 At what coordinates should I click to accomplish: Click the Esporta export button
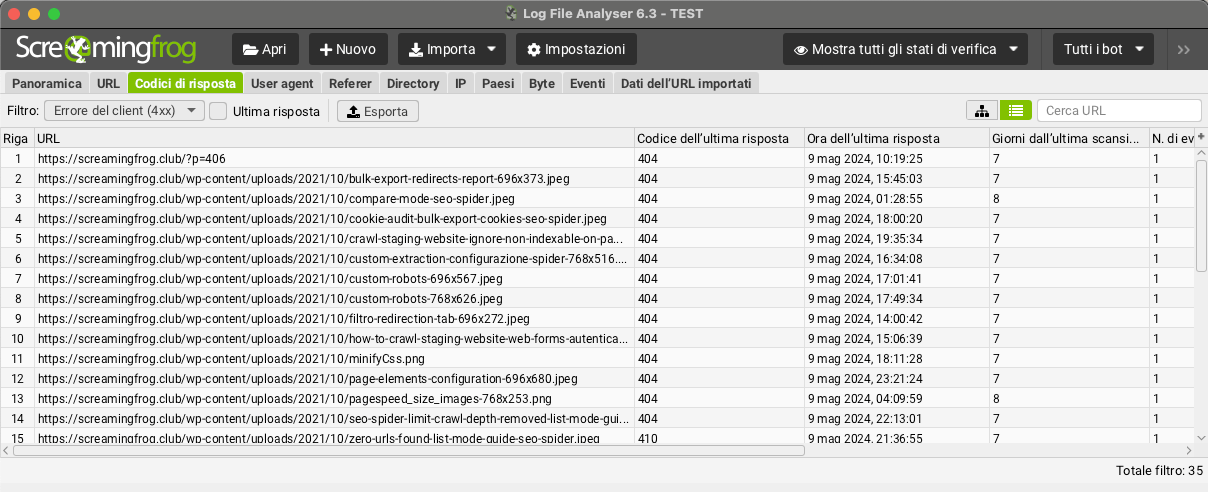pos(377,112)
